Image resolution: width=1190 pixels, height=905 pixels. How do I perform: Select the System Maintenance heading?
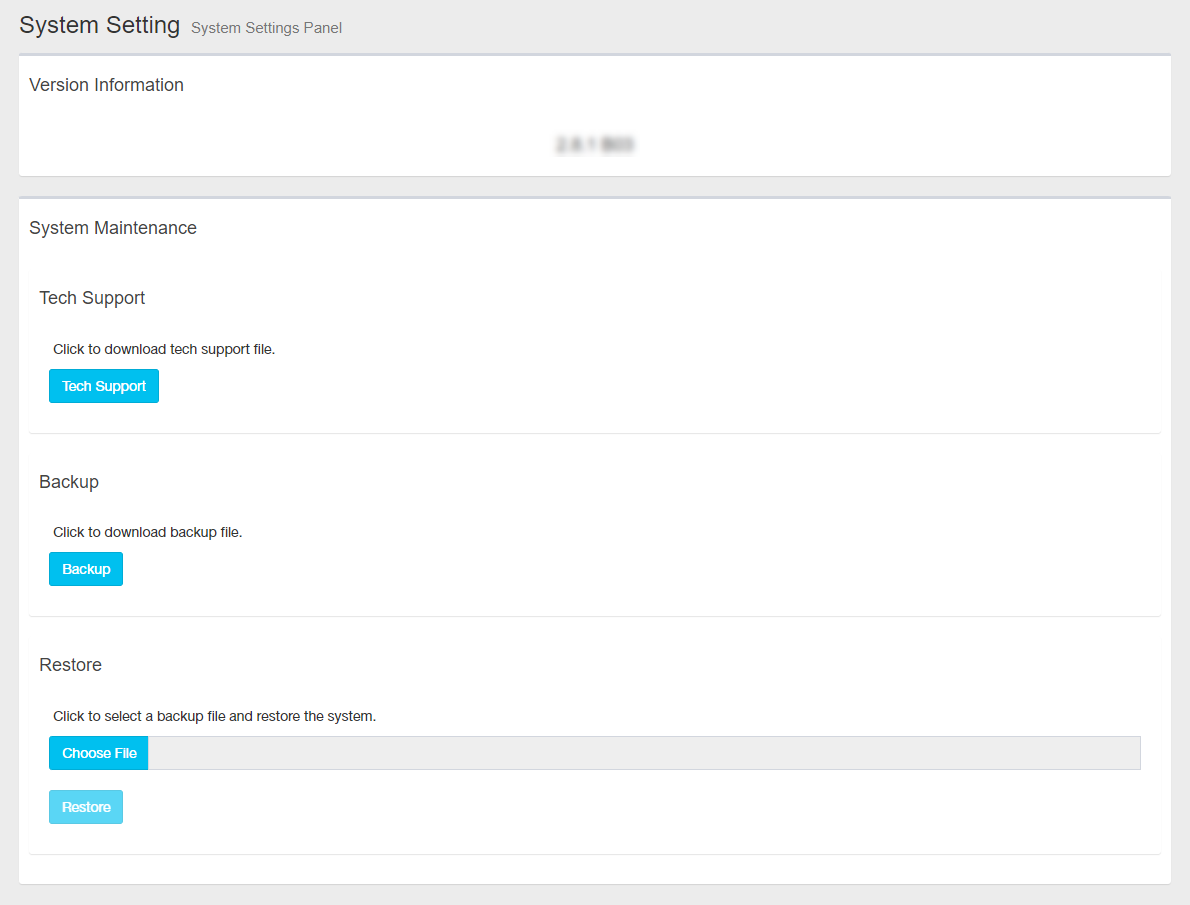click(x=113, y=228)
